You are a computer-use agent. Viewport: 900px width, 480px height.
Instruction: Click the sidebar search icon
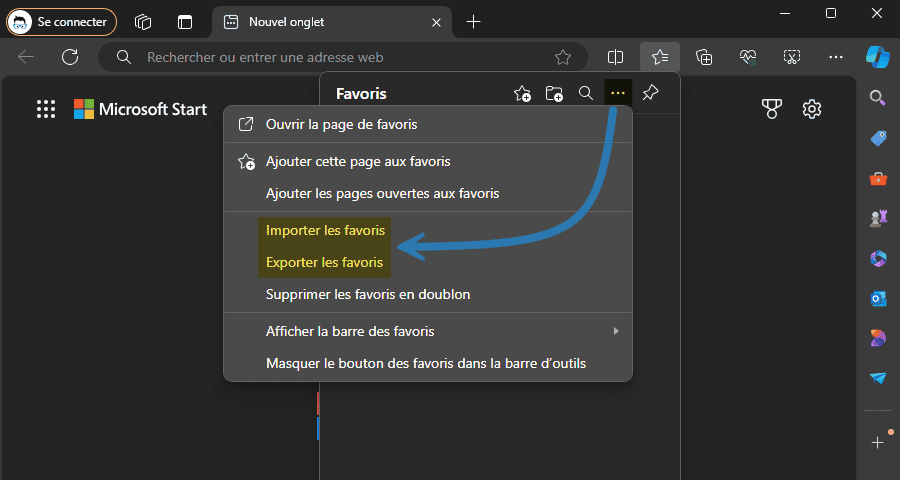878,98
